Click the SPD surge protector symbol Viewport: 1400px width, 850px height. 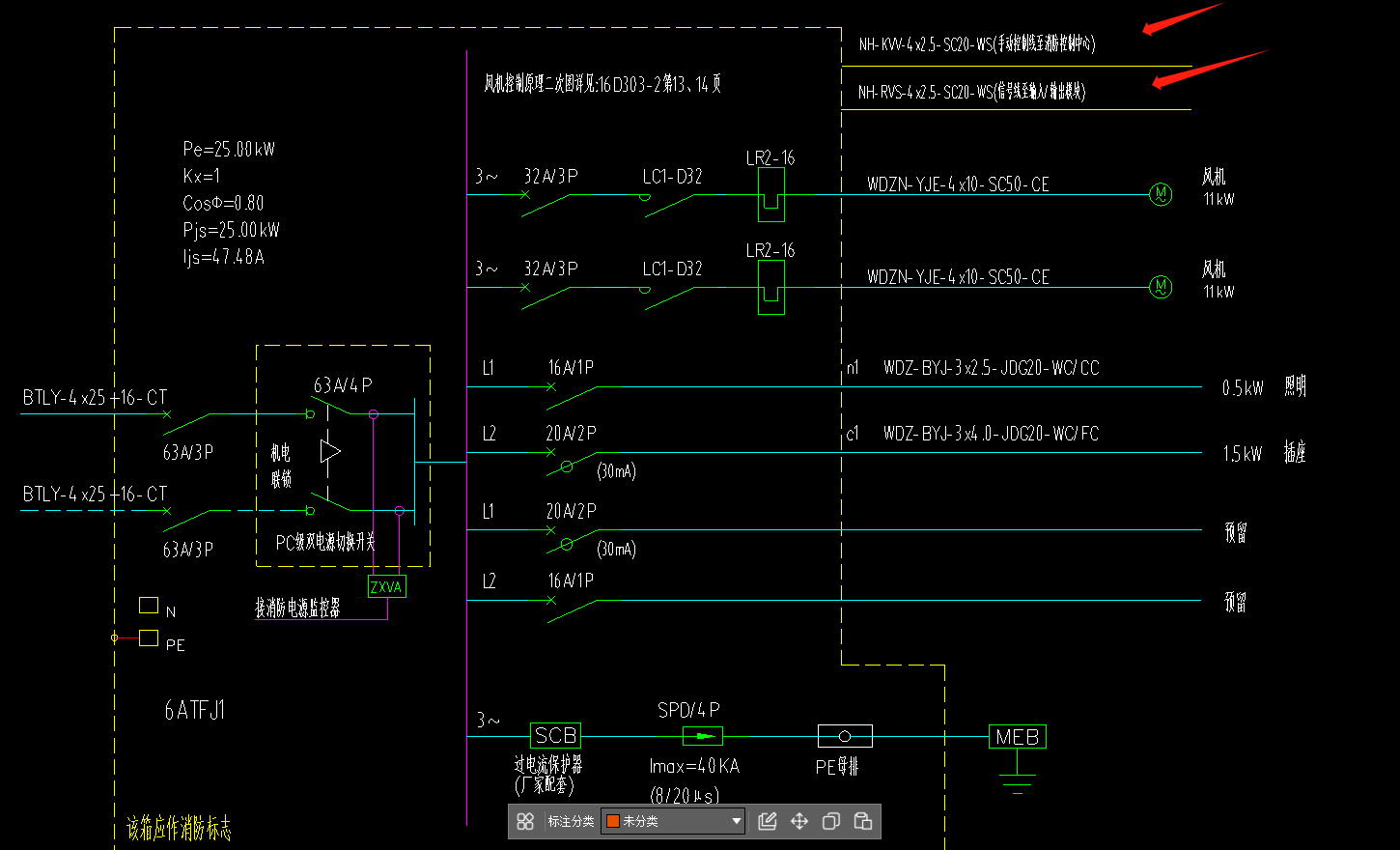point(703,736)
